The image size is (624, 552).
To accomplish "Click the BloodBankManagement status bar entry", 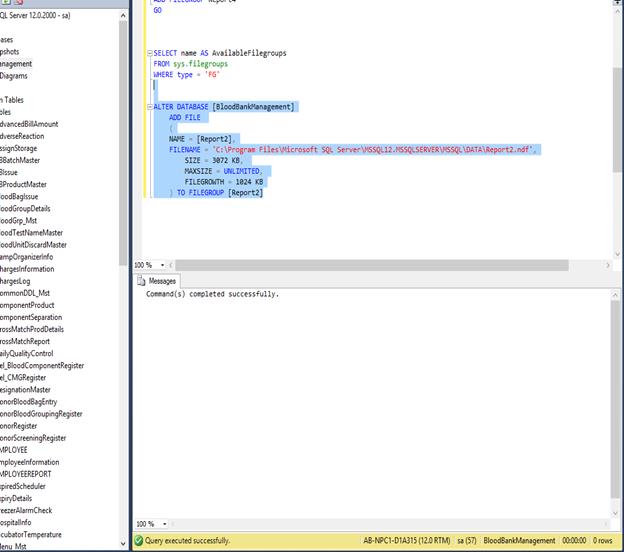I will click(519, 540).
